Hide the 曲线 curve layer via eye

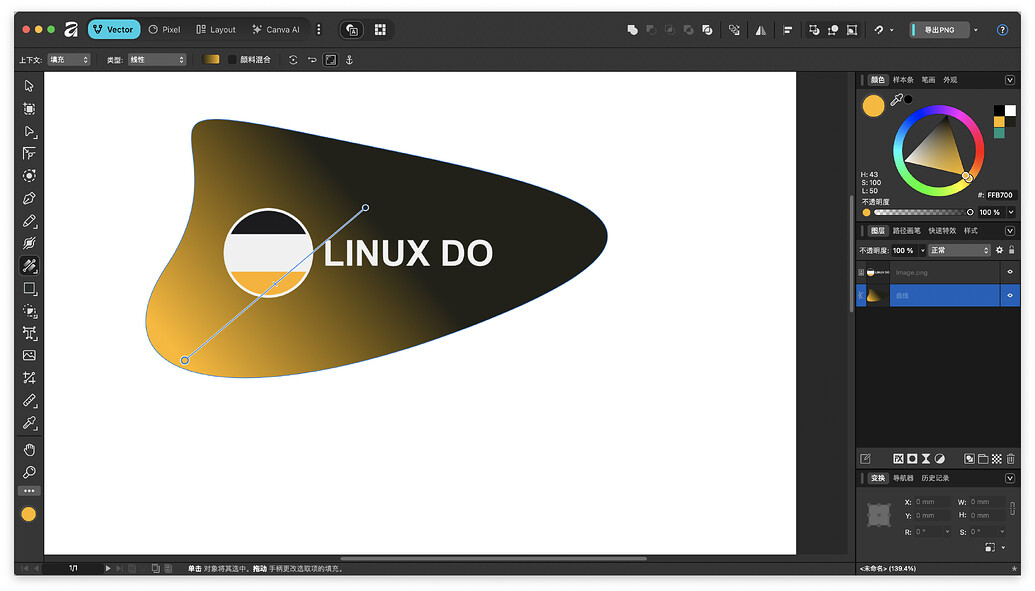(1009, 295)
